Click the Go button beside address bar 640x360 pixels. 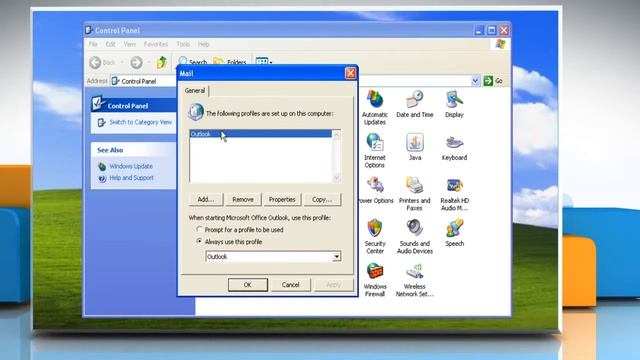(493, 81)
